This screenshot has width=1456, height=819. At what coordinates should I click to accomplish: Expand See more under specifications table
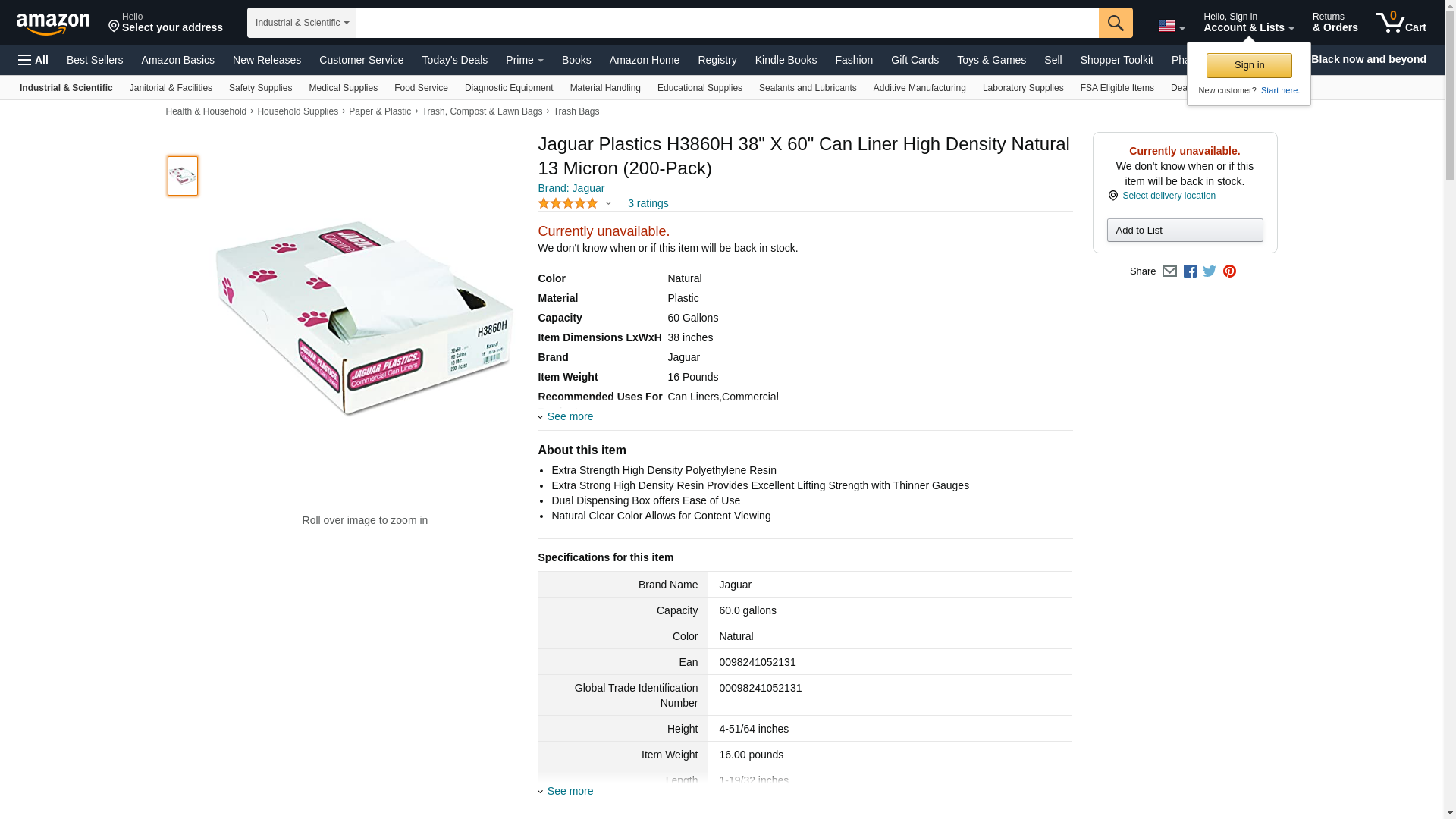(x=570, y=791)
